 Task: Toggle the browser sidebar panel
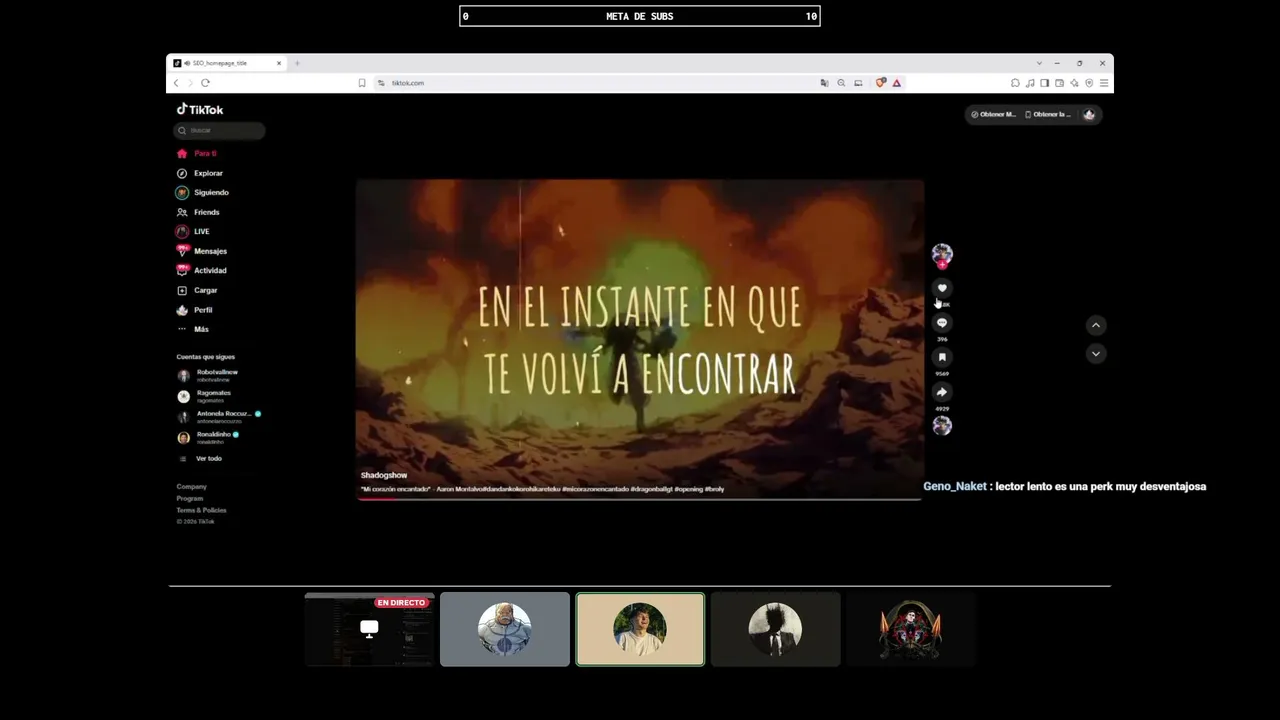tap(1044, 83)
